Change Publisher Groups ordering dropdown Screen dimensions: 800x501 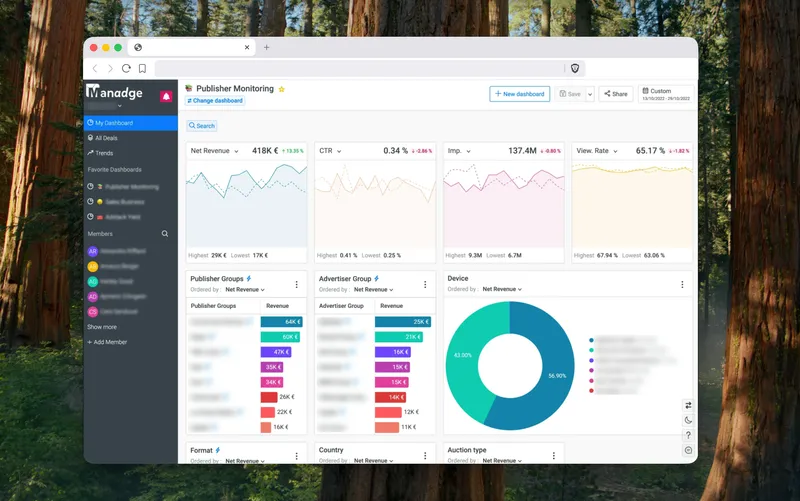245,289
